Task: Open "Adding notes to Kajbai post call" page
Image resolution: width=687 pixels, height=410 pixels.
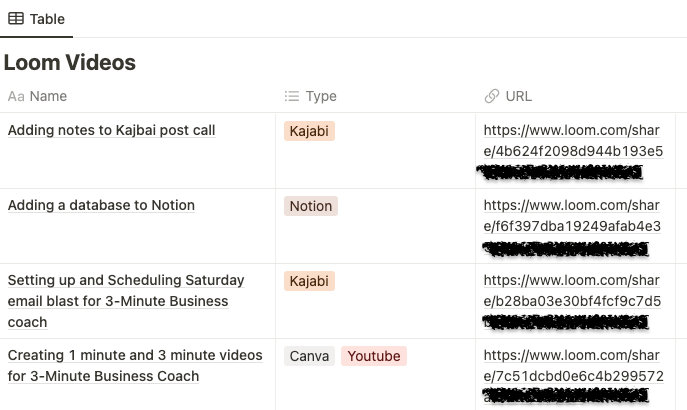Action: click(111, 131)
